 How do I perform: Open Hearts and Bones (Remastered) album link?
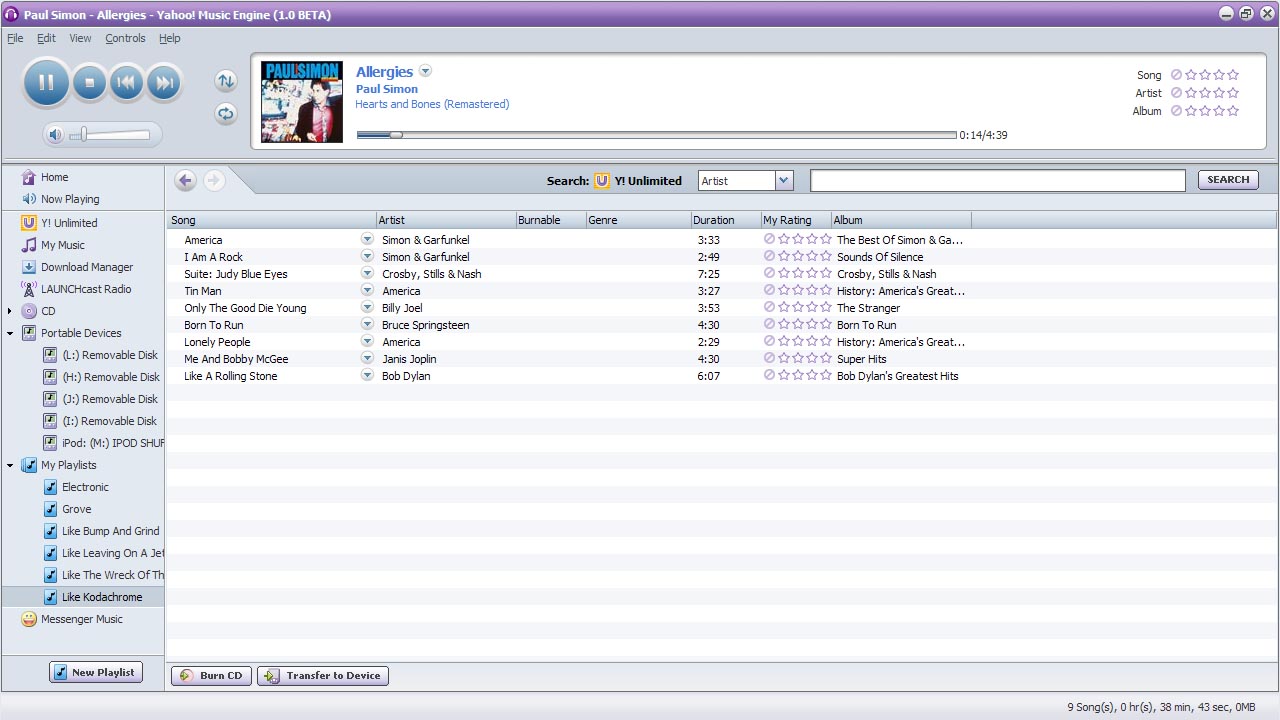coord(432,104)
